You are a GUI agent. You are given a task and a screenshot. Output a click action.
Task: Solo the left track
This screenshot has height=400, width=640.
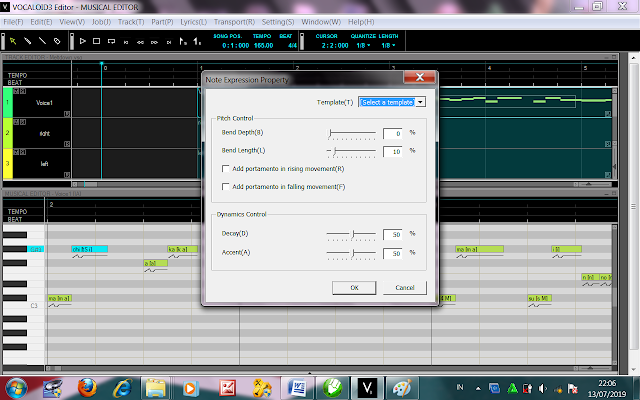tap(23, 152)
